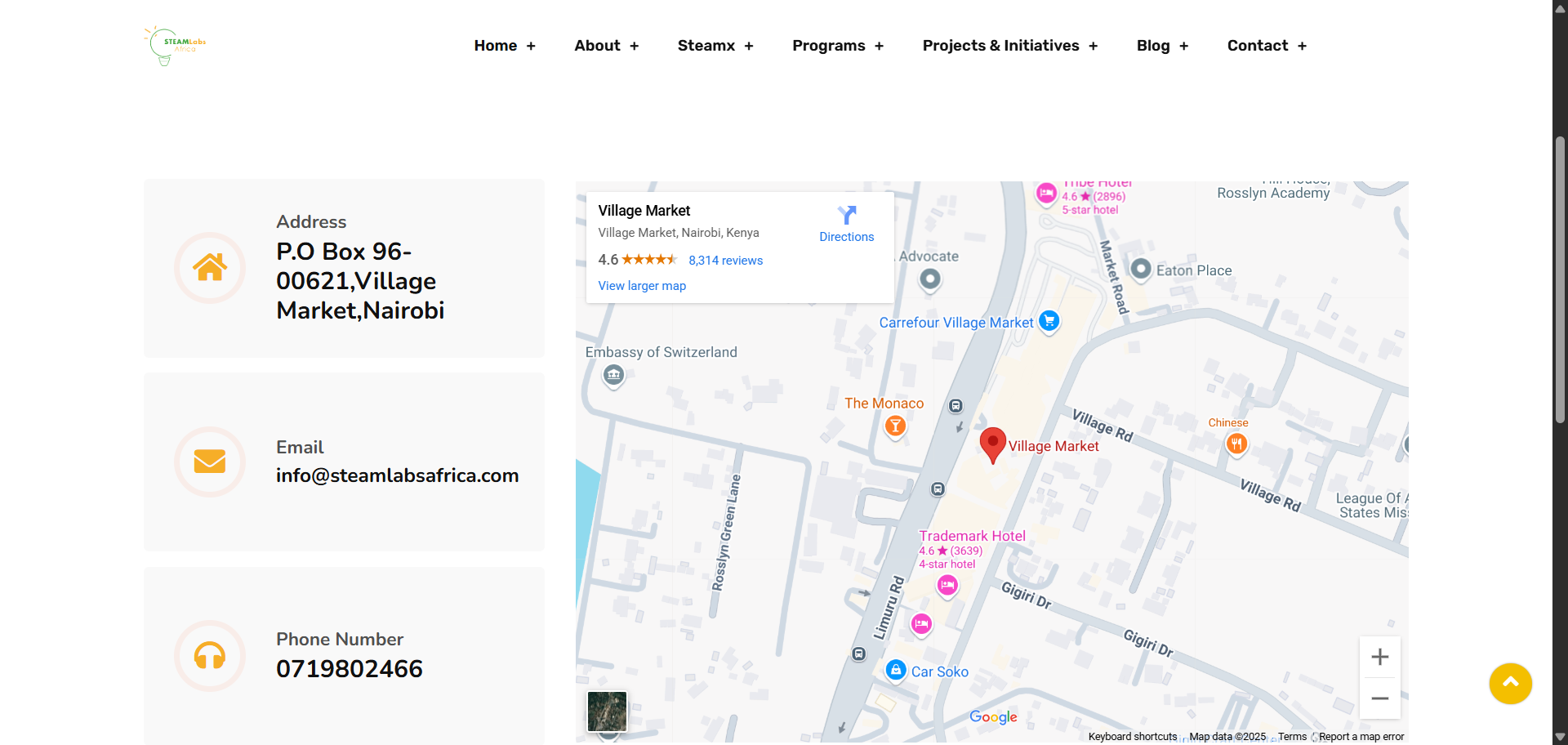
Task: Open the map Terms link
Action: pyautogui.click(x=1292, y=737)
